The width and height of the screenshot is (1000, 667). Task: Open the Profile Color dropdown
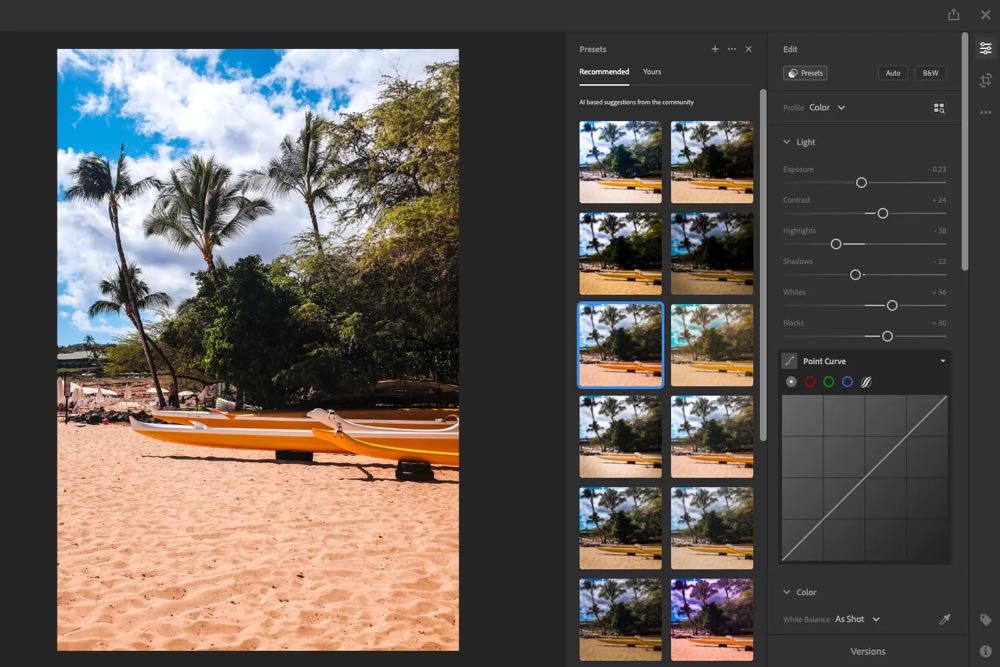(x=827, y=108)
